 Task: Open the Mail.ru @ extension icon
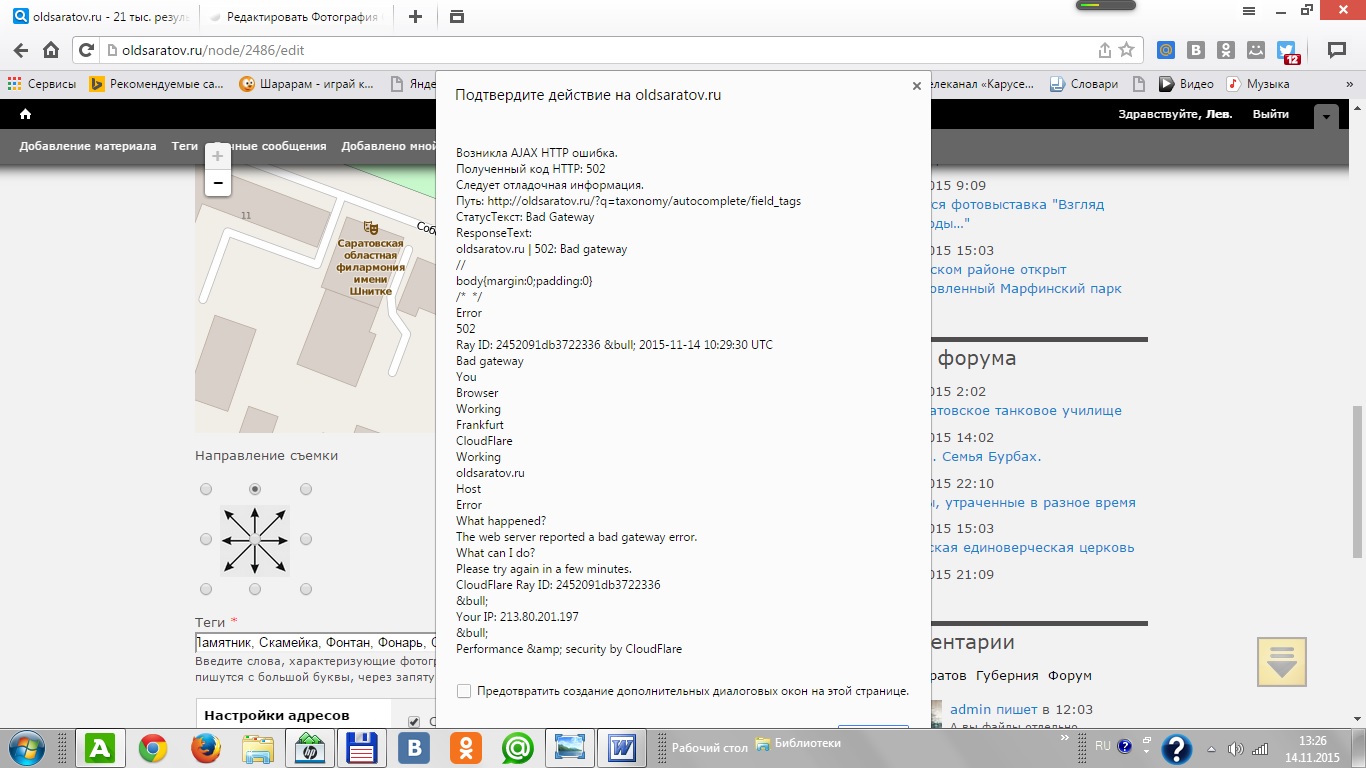click(1166, 50)
